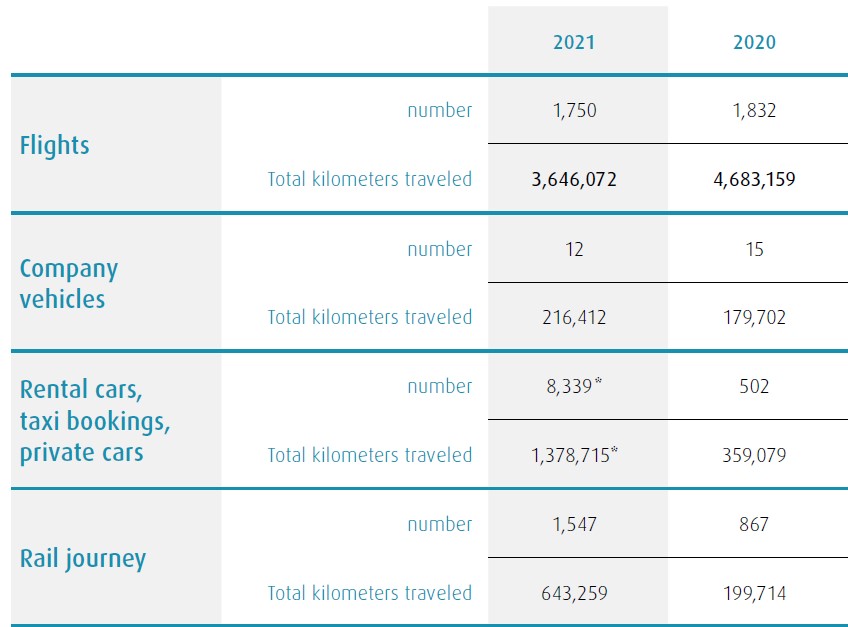Click flights 2020 number 1,832

754,111
